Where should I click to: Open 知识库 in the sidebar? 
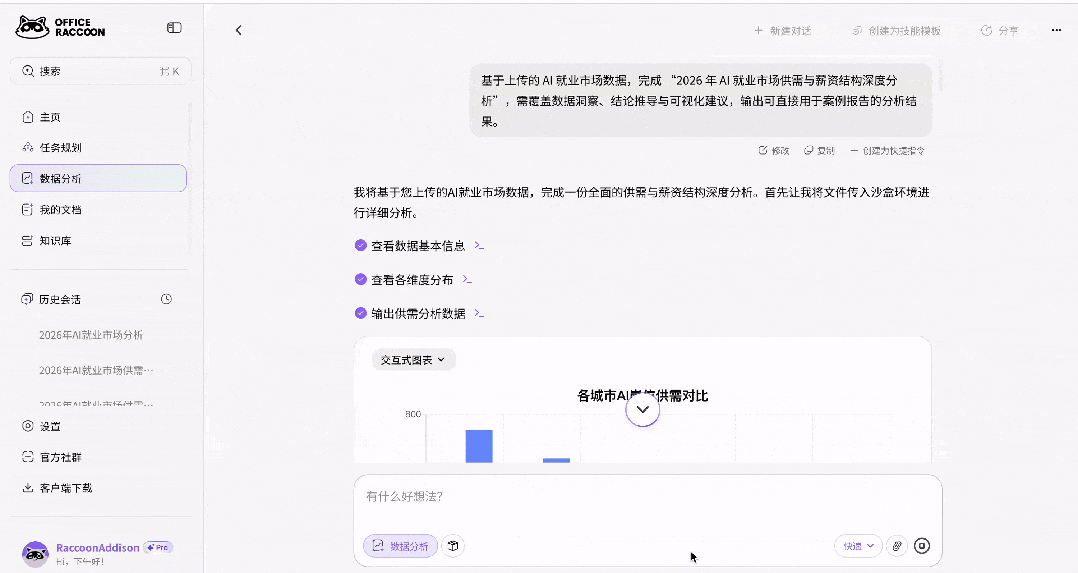coord(98,241)
